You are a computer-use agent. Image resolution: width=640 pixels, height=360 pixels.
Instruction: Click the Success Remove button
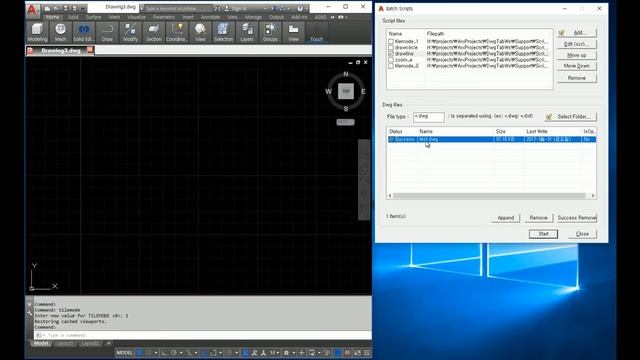point(577,218)
